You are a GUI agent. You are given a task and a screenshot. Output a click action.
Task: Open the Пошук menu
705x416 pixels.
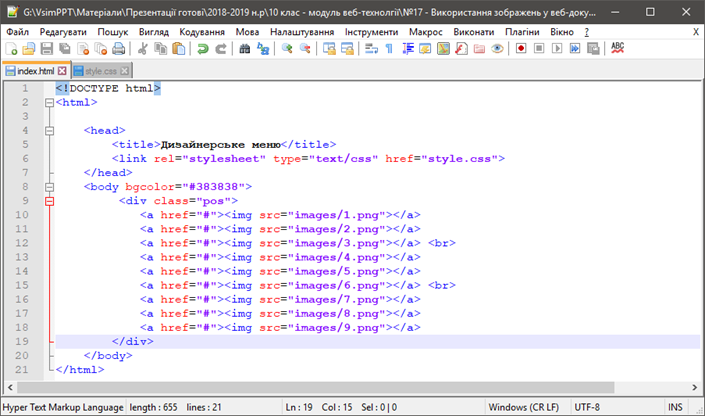click(x=113, y=32)
